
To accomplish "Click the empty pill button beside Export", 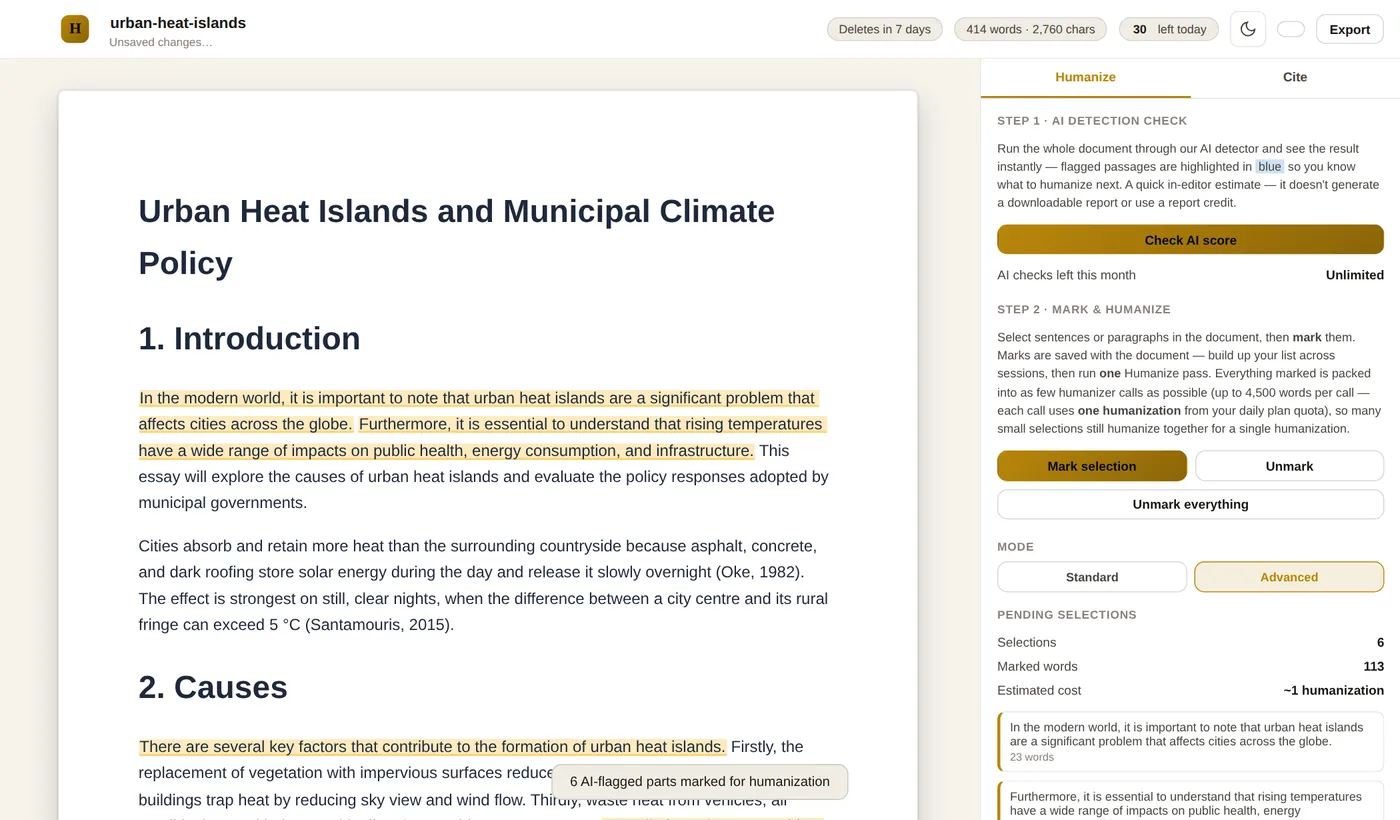I will click(x=1290, y=29).
